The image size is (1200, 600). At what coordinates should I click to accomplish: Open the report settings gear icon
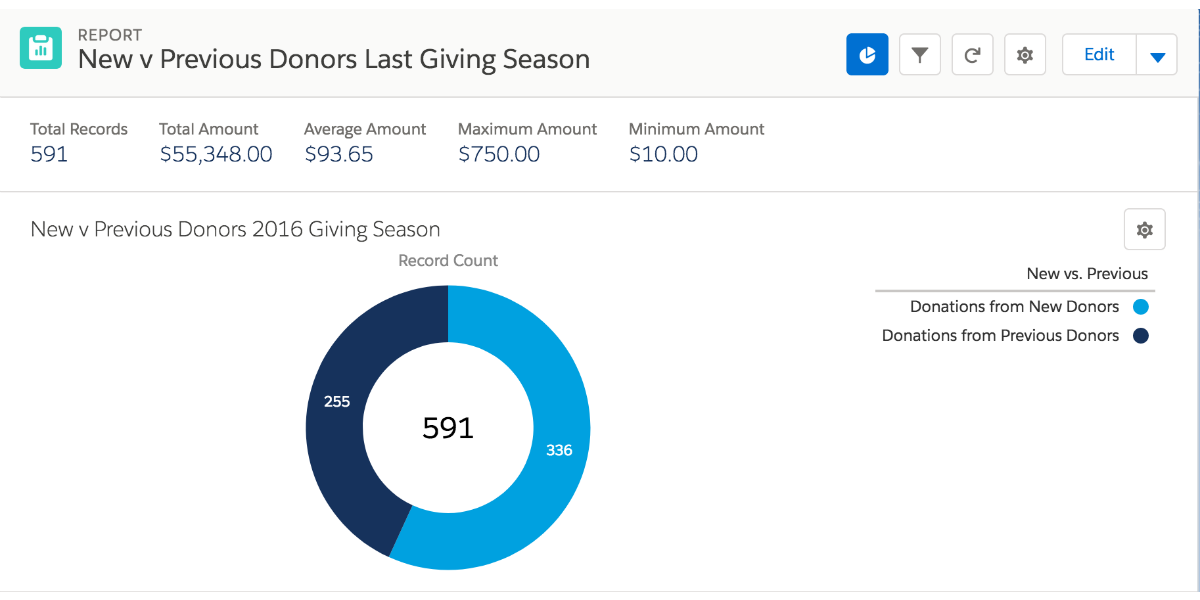[1024, 54]
